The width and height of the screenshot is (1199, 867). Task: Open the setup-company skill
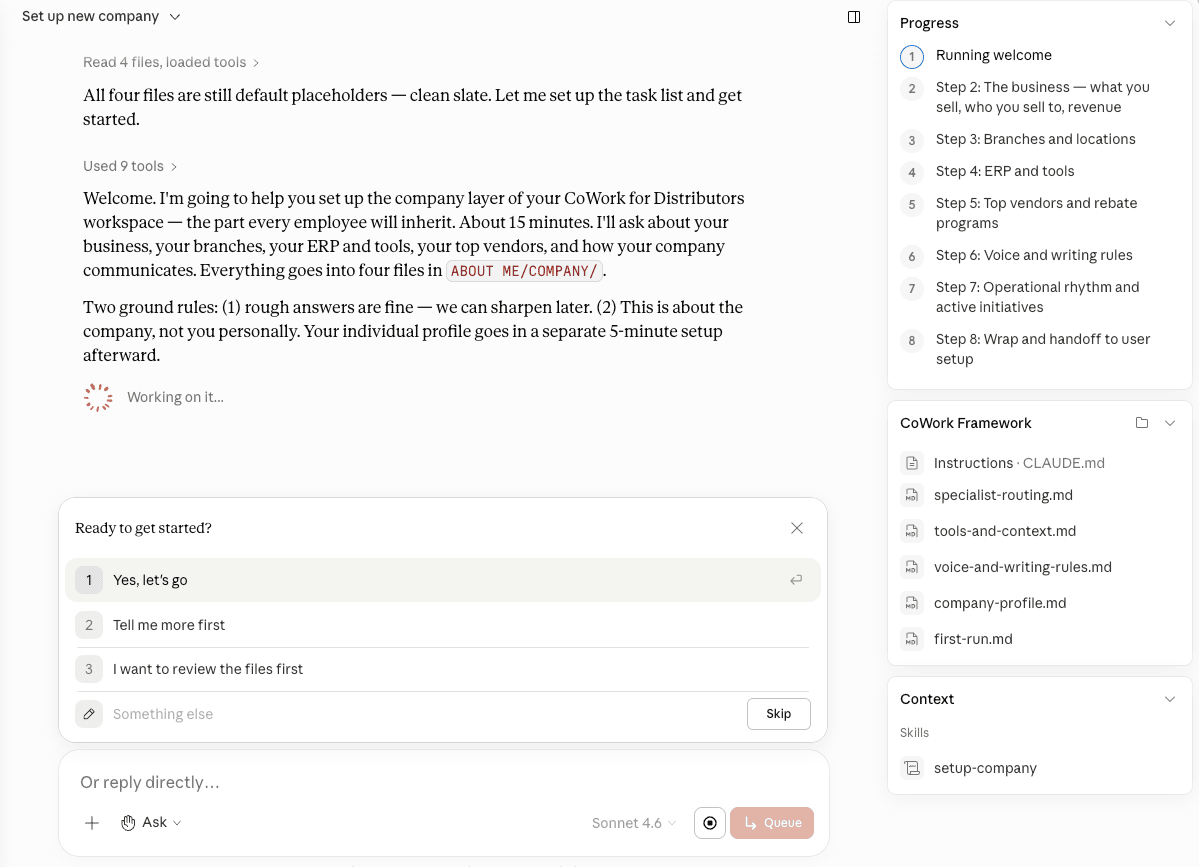click(x=985, y=768)
